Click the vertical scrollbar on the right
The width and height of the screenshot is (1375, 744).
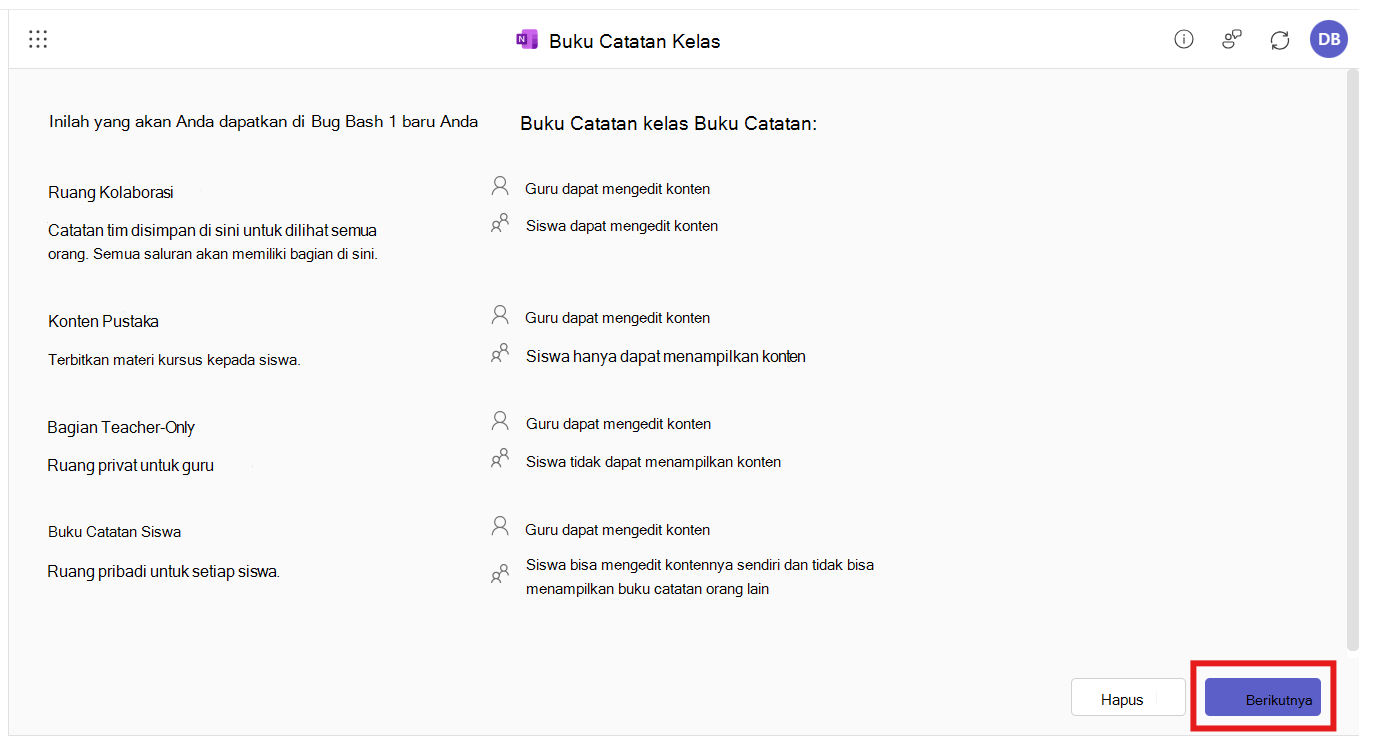(x=1353, y=360)
